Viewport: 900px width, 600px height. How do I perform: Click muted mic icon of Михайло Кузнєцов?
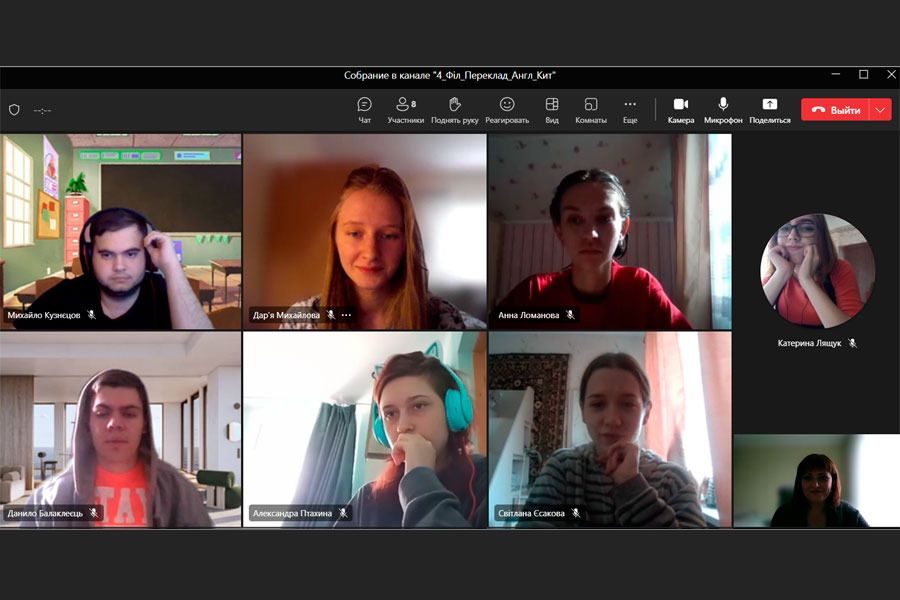coord(91,315)
